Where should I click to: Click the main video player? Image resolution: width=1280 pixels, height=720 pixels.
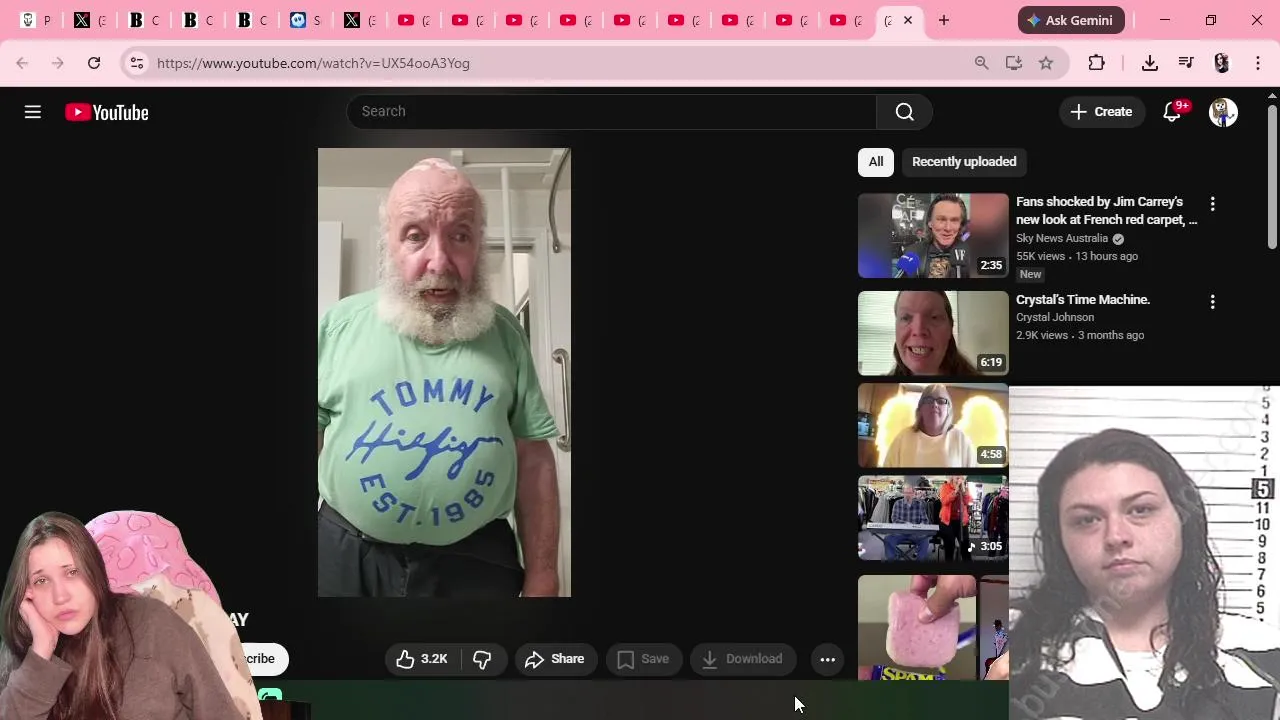(444, 372)
